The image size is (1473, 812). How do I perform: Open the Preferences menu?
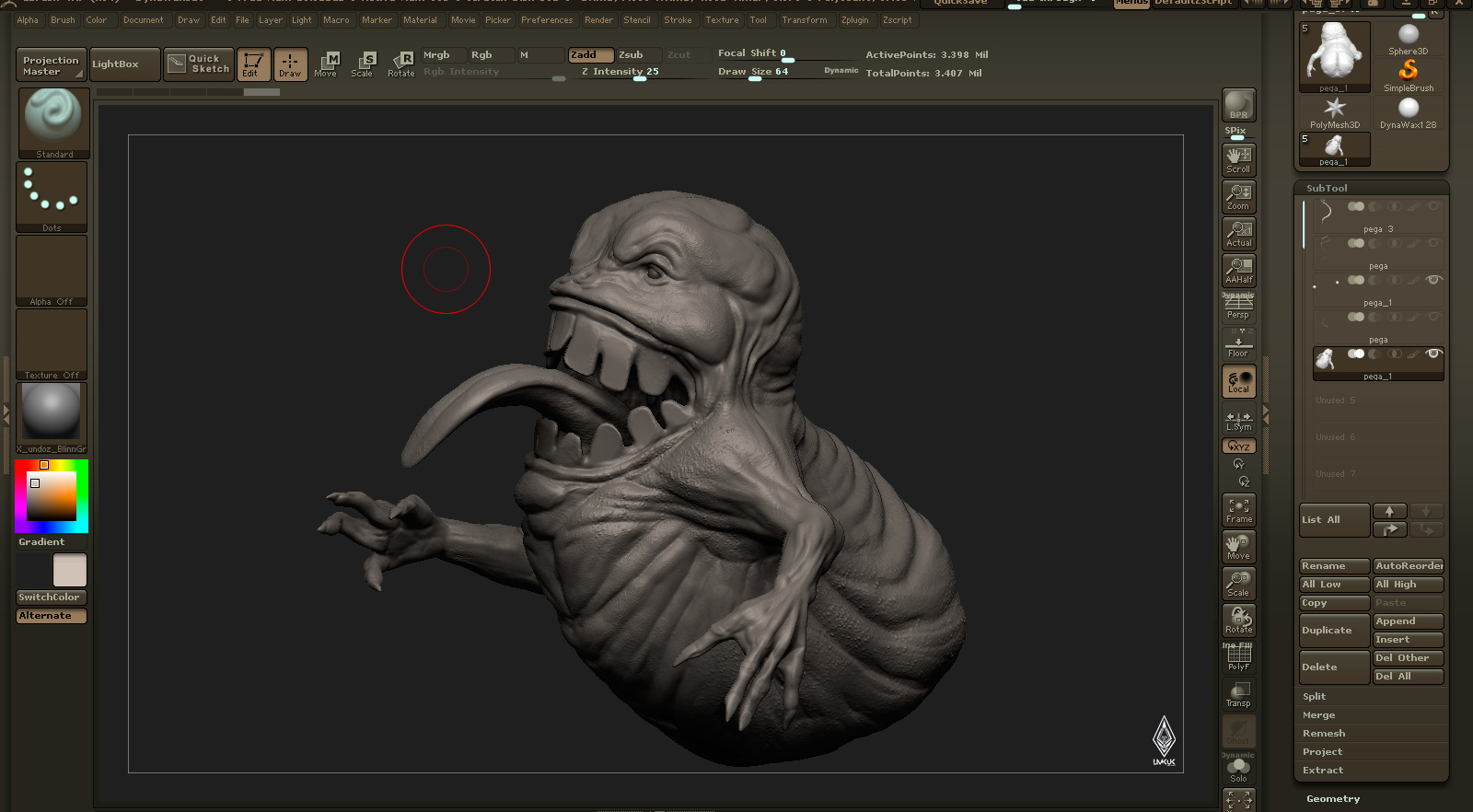tap(547, 20)
